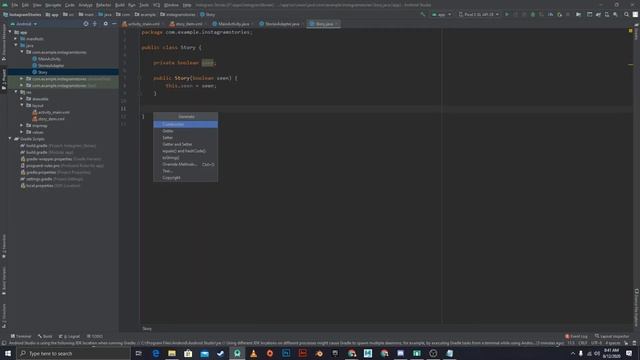Viewport: 640px width, 360px height.
Task: Open the Pixel device selector dropdown
Action: 478,14
